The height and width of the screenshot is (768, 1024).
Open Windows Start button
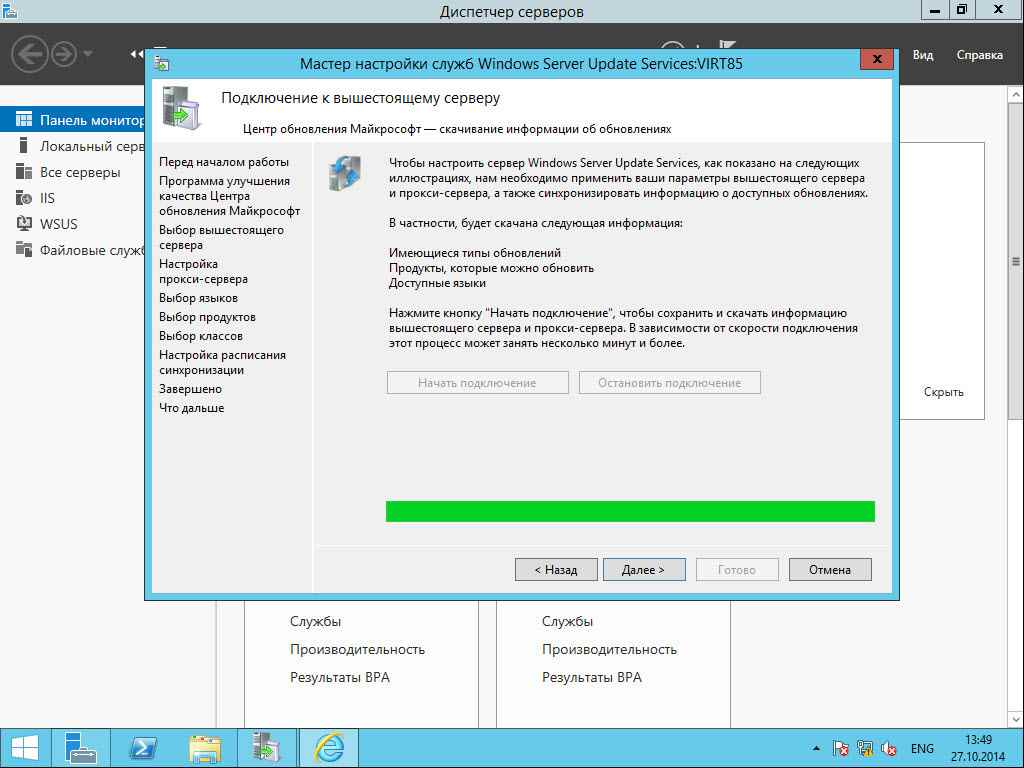24,748
